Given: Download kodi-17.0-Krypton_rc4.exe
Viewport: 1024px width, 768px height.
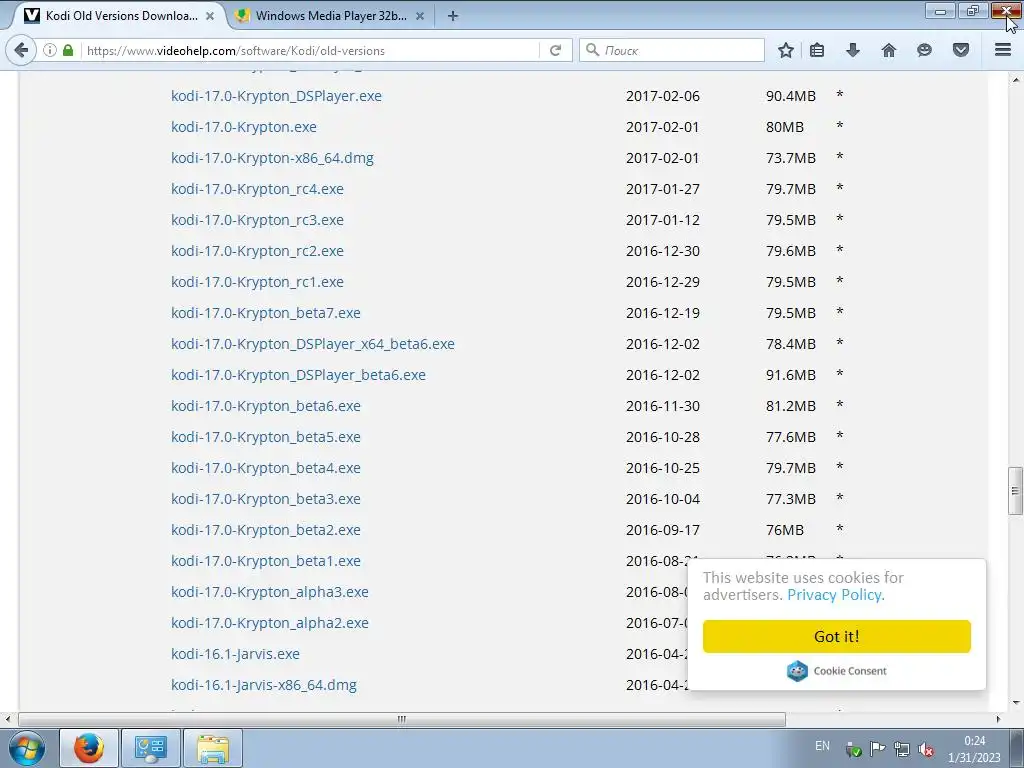Looking at the screenshot, I should [257, 189].
